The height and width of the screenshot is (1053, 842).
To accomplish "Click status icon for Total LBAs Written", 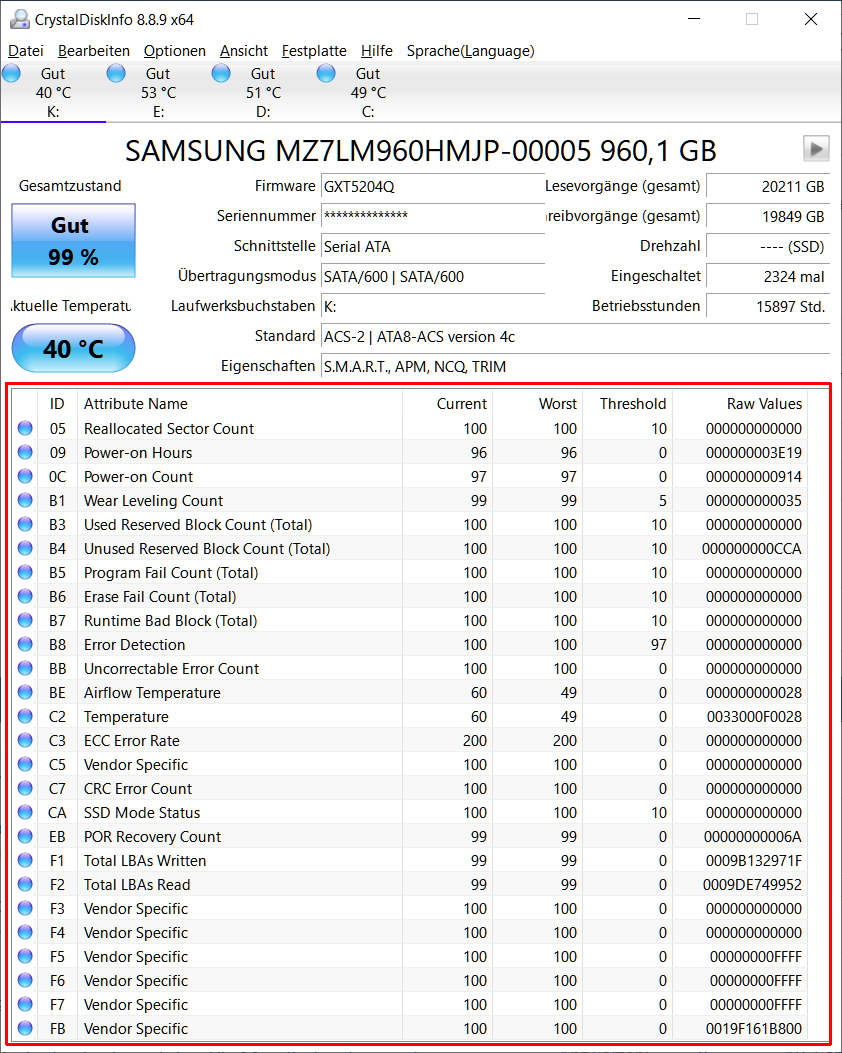I will 25,860.
